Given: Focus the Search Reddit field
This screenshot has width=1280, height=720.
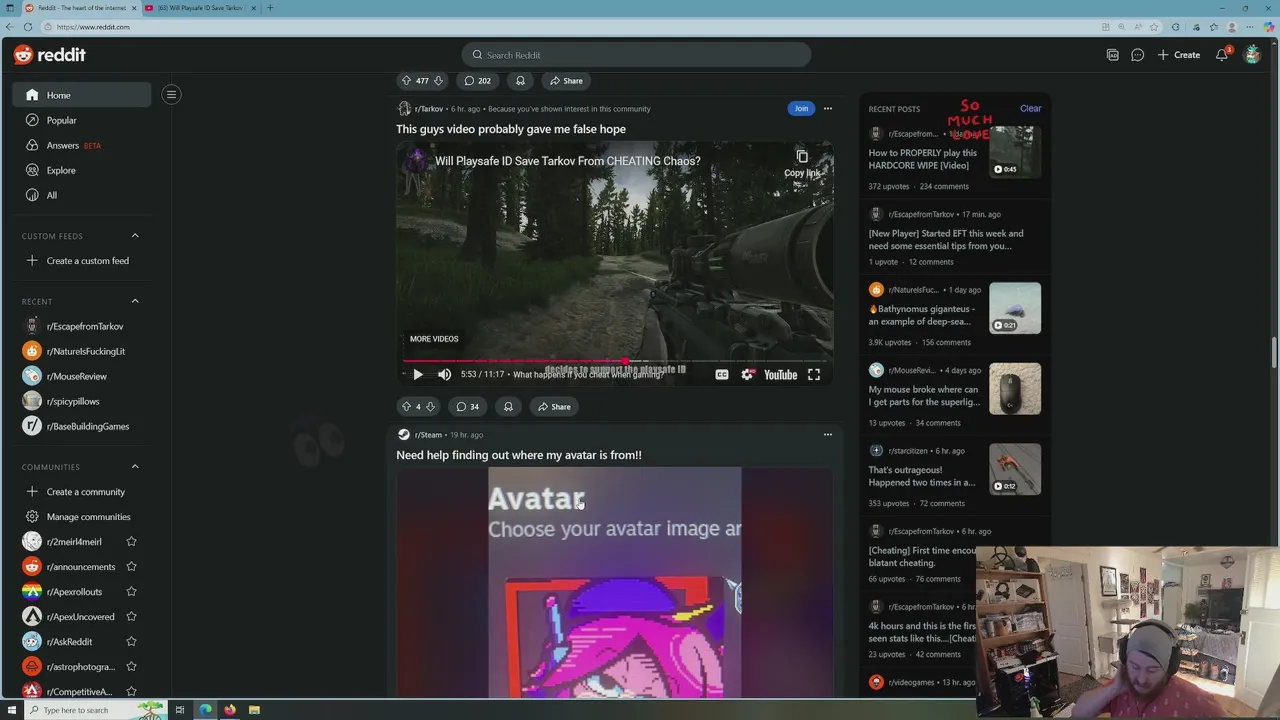Looking at the screenshot, I should coord(636,55).
